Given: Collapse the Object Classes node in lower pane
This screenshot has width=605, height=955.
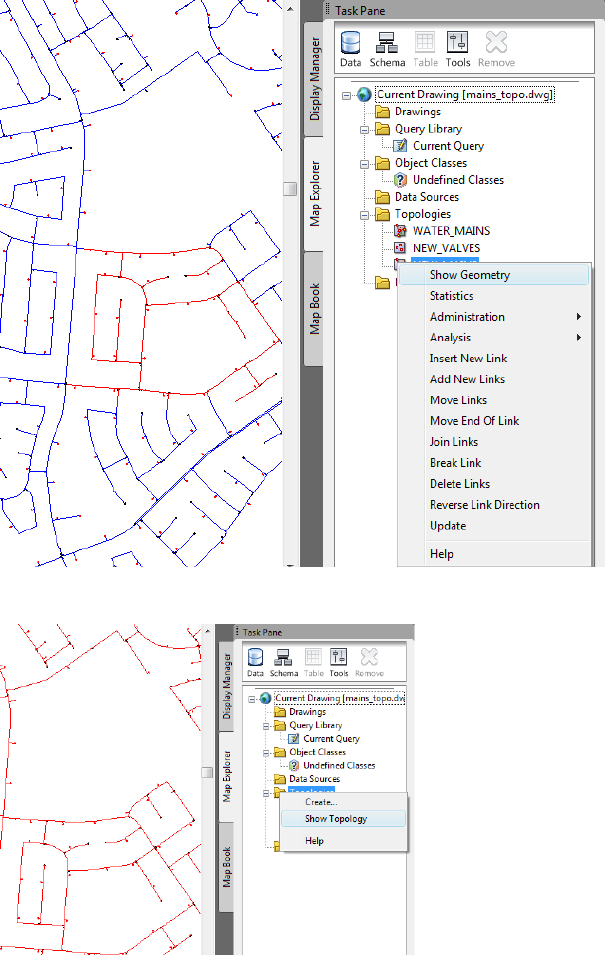Looking at the screenshot, I should point(266,752).
